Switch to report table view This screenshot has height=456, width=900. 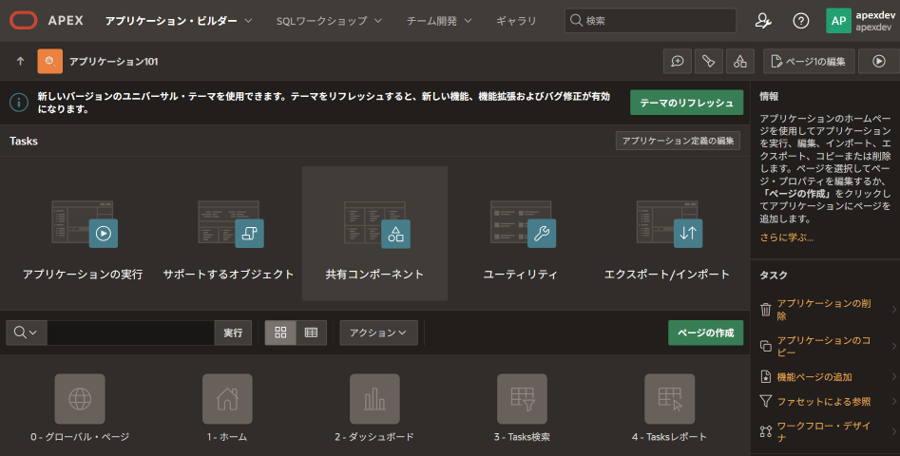[x=311, y=333]
